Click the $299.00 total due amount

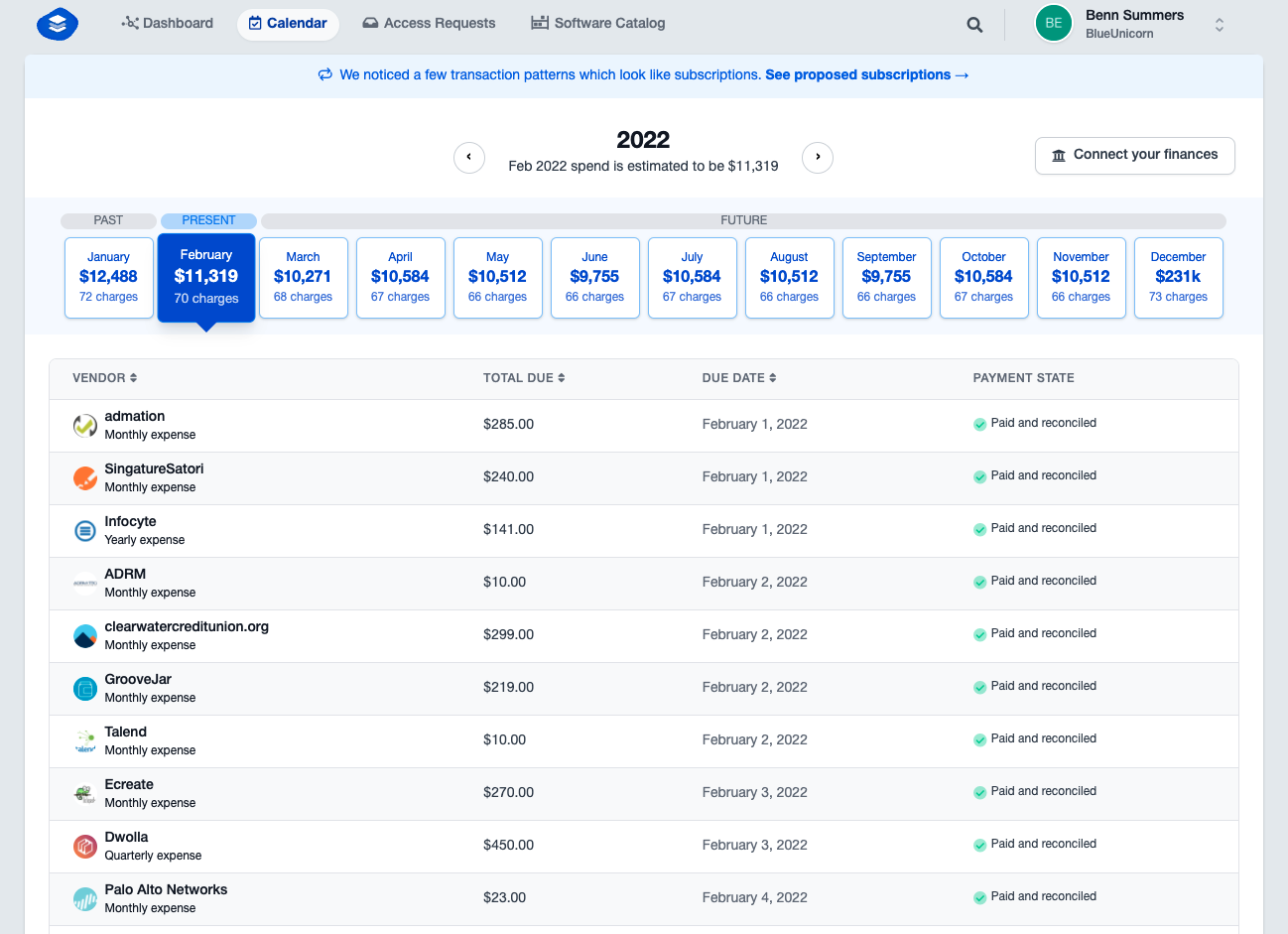click(x=508, y=634)
